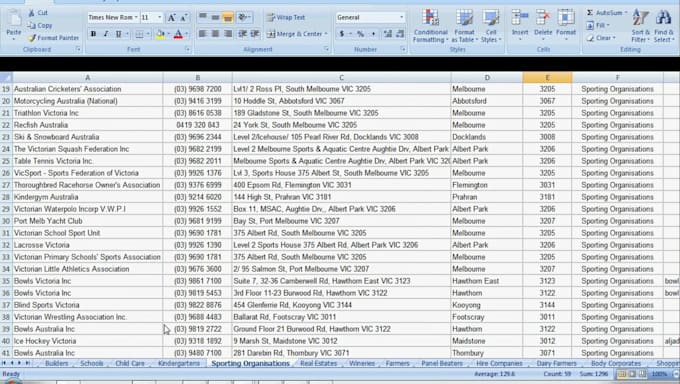Image resolution: width=680 pixels, height=384 pixels.
Task: Switch to the Real Estates sheet tab
Action: click(x=319, y=364)
